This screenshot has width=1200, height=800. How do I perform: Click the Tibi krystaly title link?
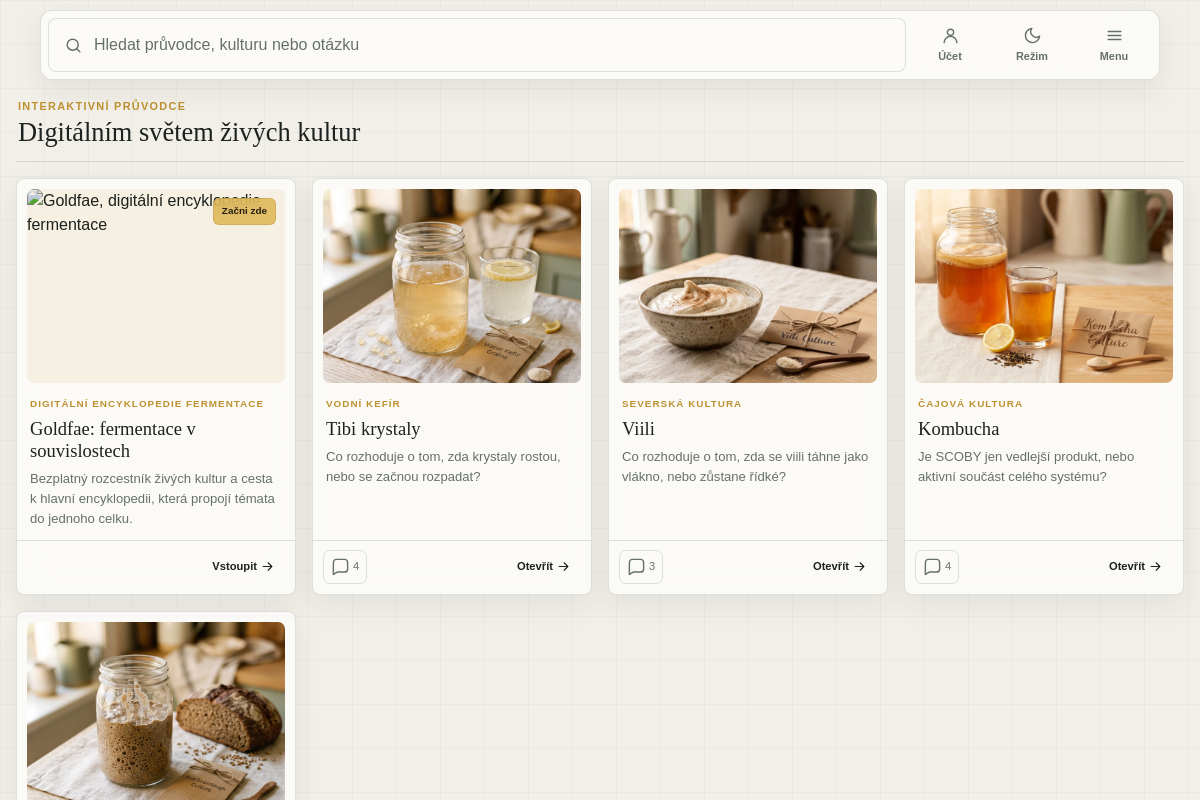pos(373,429)
